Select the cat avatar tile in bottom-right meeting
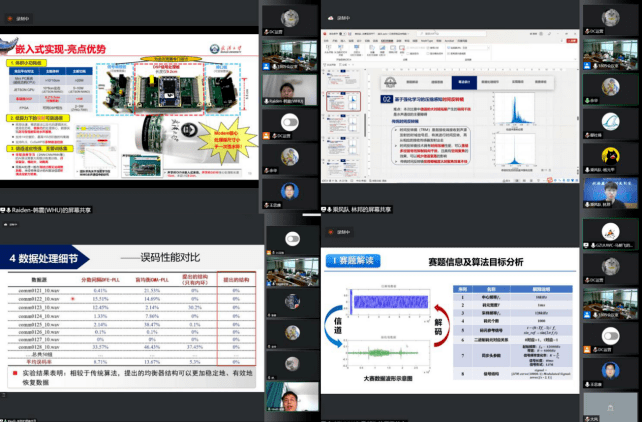Viewport: 642px width, 422px height. [610, 269]
